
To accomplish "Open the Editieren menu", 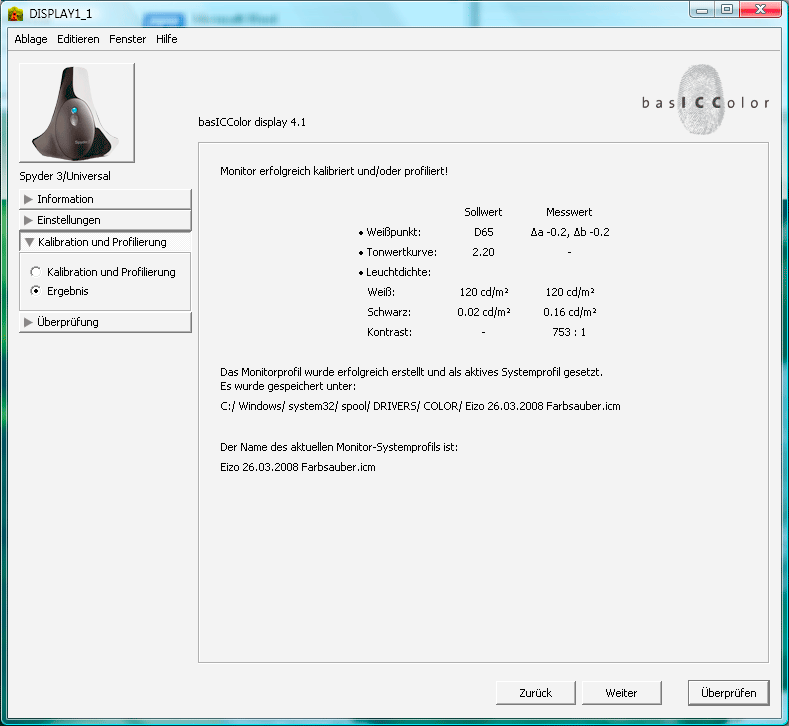I will (78, 39).
